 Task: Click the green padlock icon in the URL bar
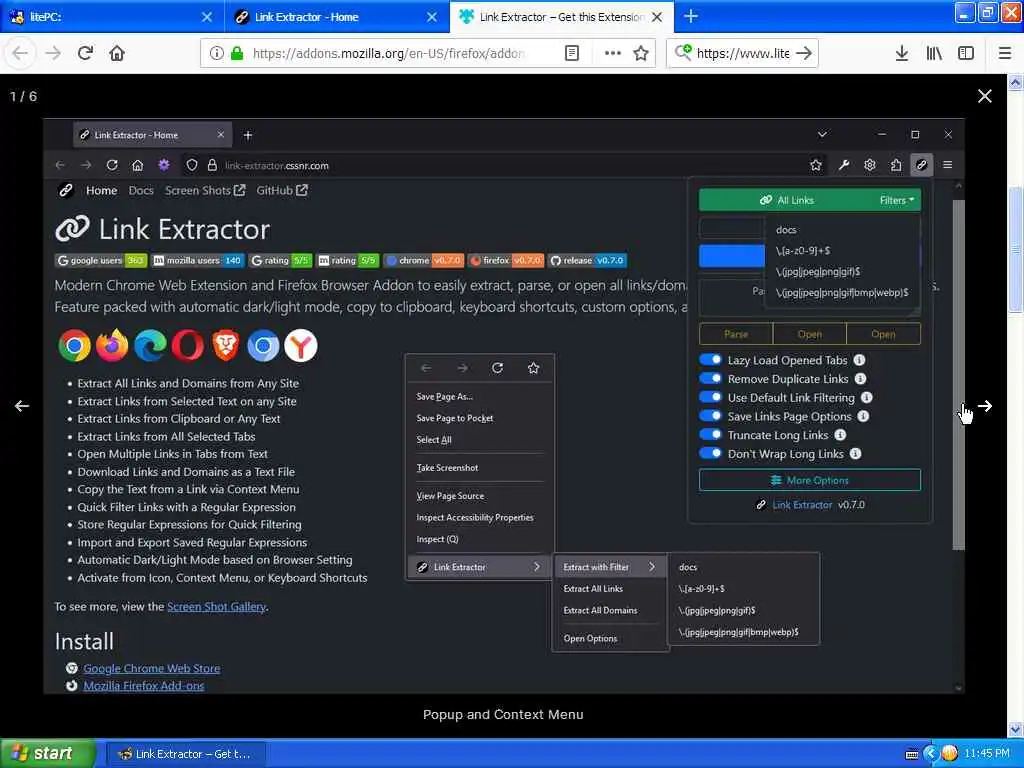(237, 53)
